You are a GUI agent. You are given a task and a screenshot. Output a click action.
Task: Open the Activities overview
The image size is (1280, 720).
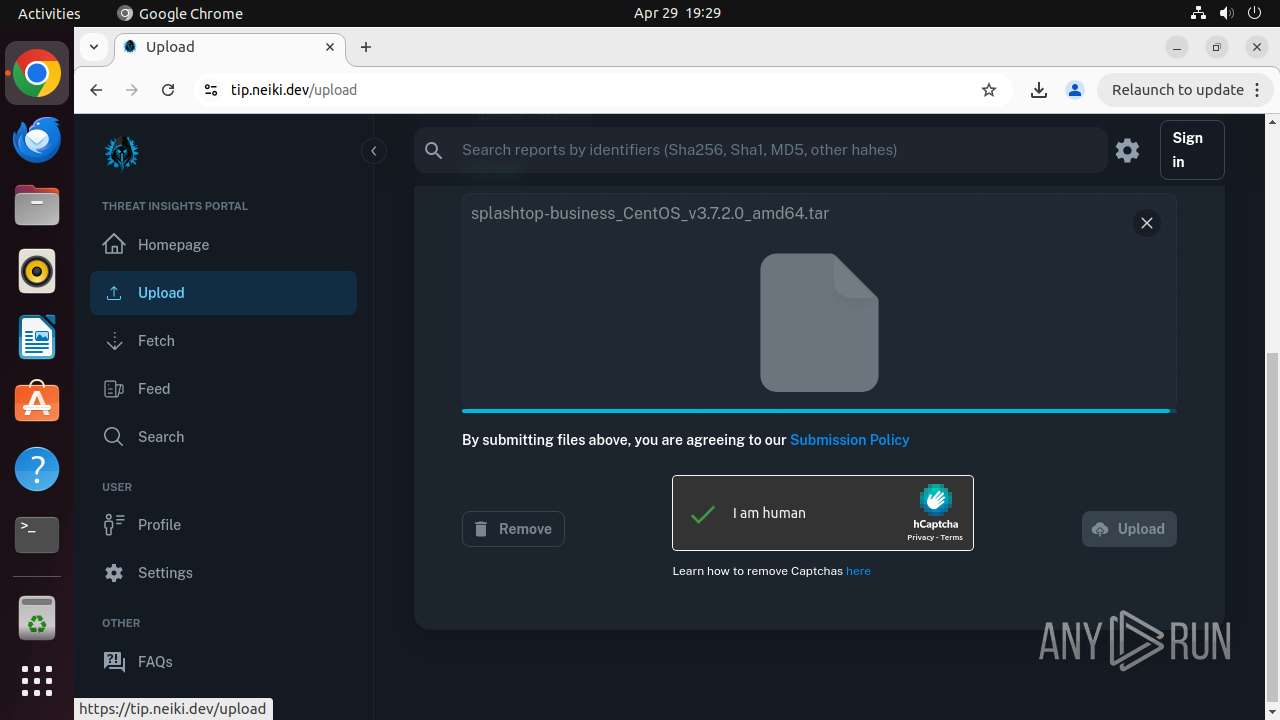(49, 13)
